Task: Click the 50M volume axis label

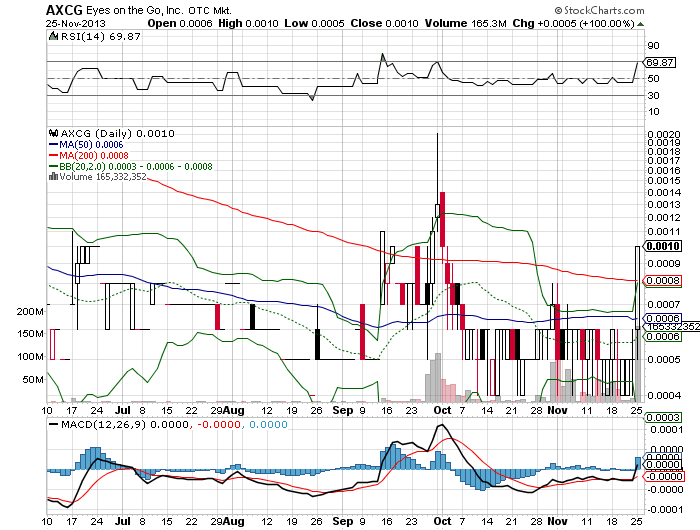Action: click(x=35, y=380)
